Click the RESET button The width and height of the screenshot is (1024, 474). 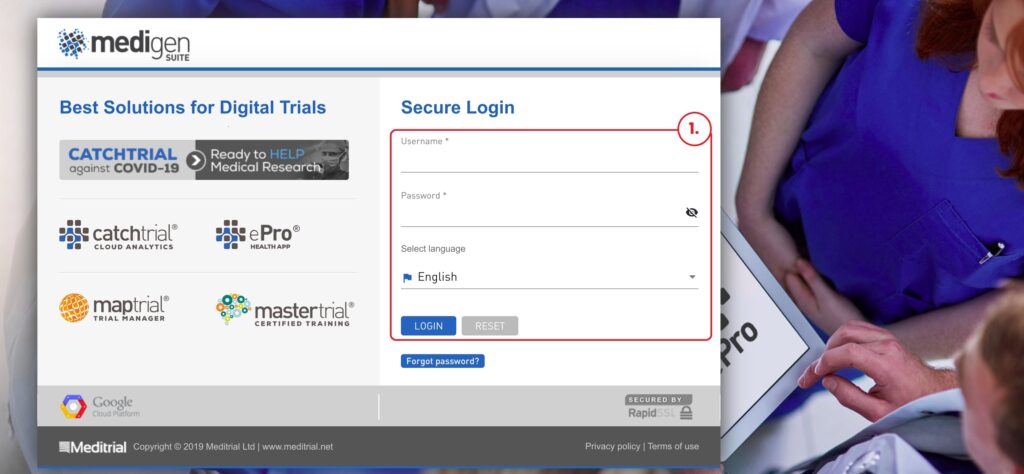(x=490, y=326)
